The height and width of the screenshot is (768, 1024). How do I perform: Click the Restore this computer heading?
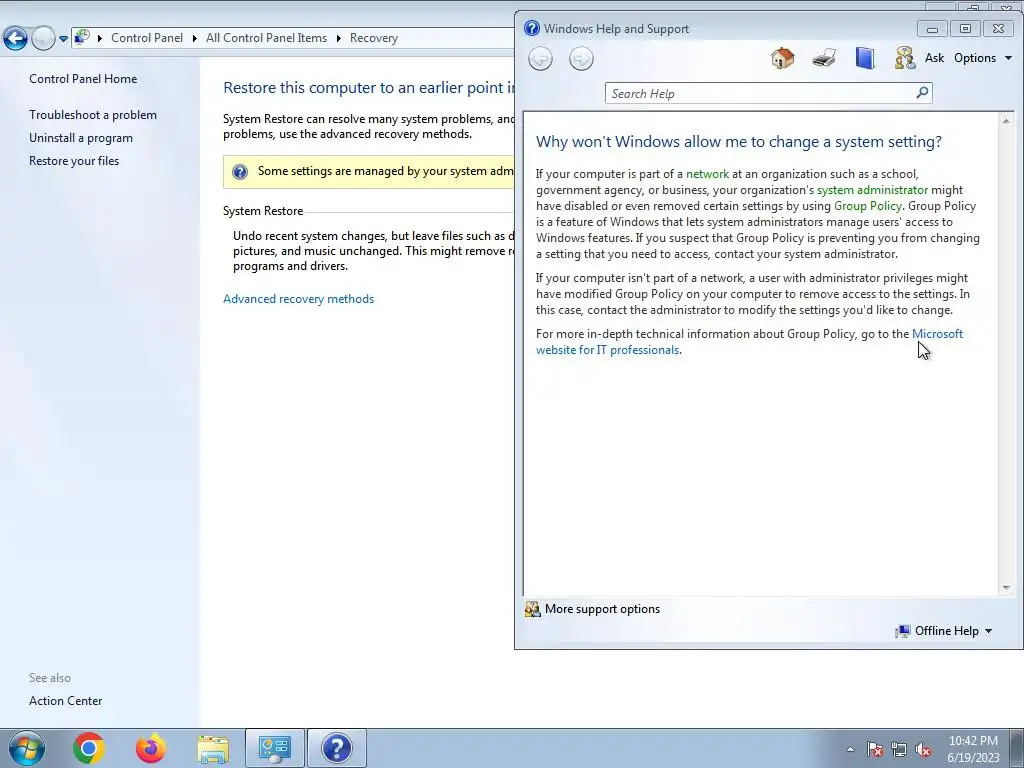pyautogui.click(x=368, y=88)
